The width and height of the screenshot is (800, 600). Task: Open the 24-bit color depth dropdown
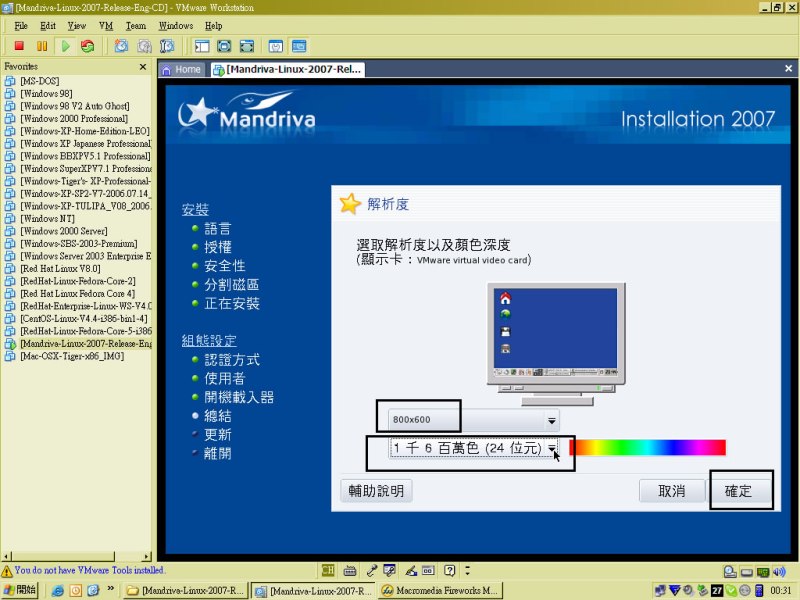tap(473, 448)
